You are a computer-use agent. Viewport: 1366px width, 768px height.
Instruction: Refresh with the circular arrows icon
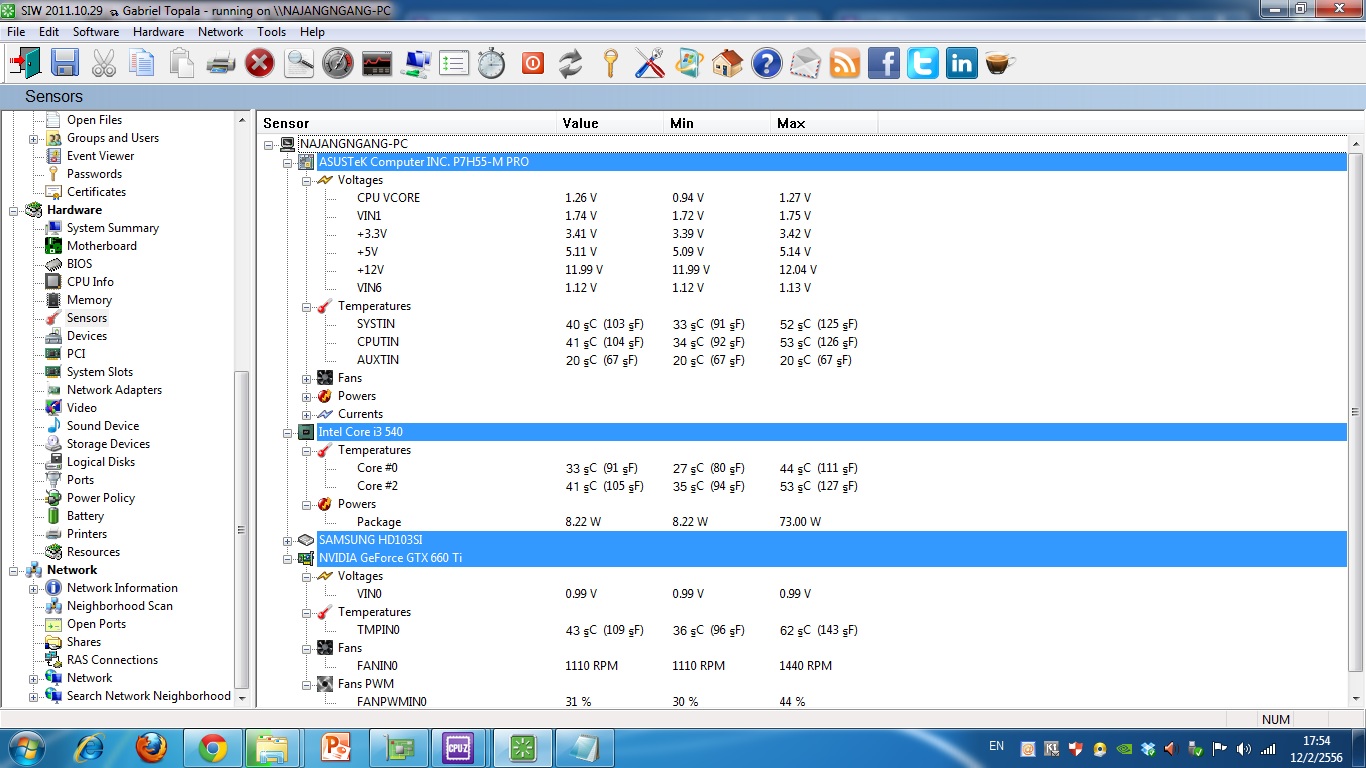click(x=570, y=64)
